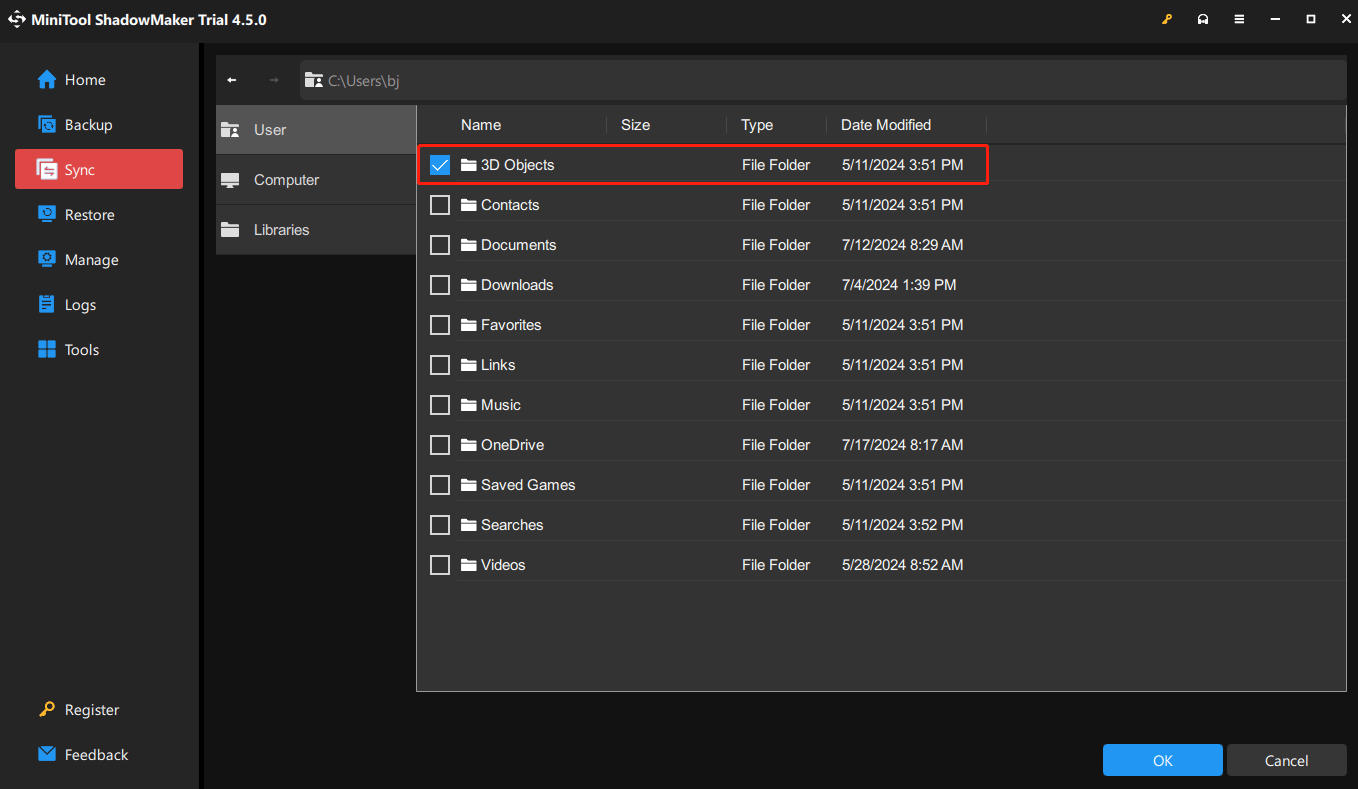Screen dimensions: 1358x789
Task: Click the back navigation arrow
Action: point(232,80)
